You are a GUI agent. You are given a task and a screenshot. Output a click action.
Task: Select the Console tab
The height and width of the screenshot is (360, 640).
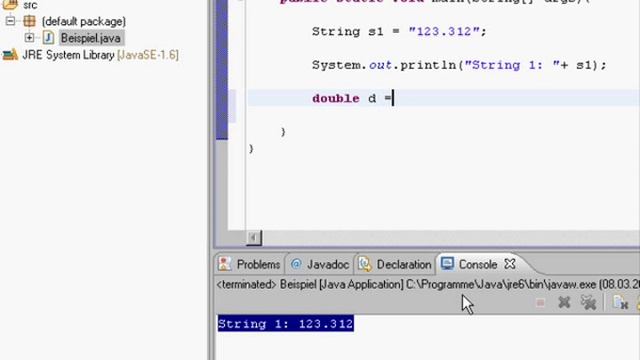[478, 264]
